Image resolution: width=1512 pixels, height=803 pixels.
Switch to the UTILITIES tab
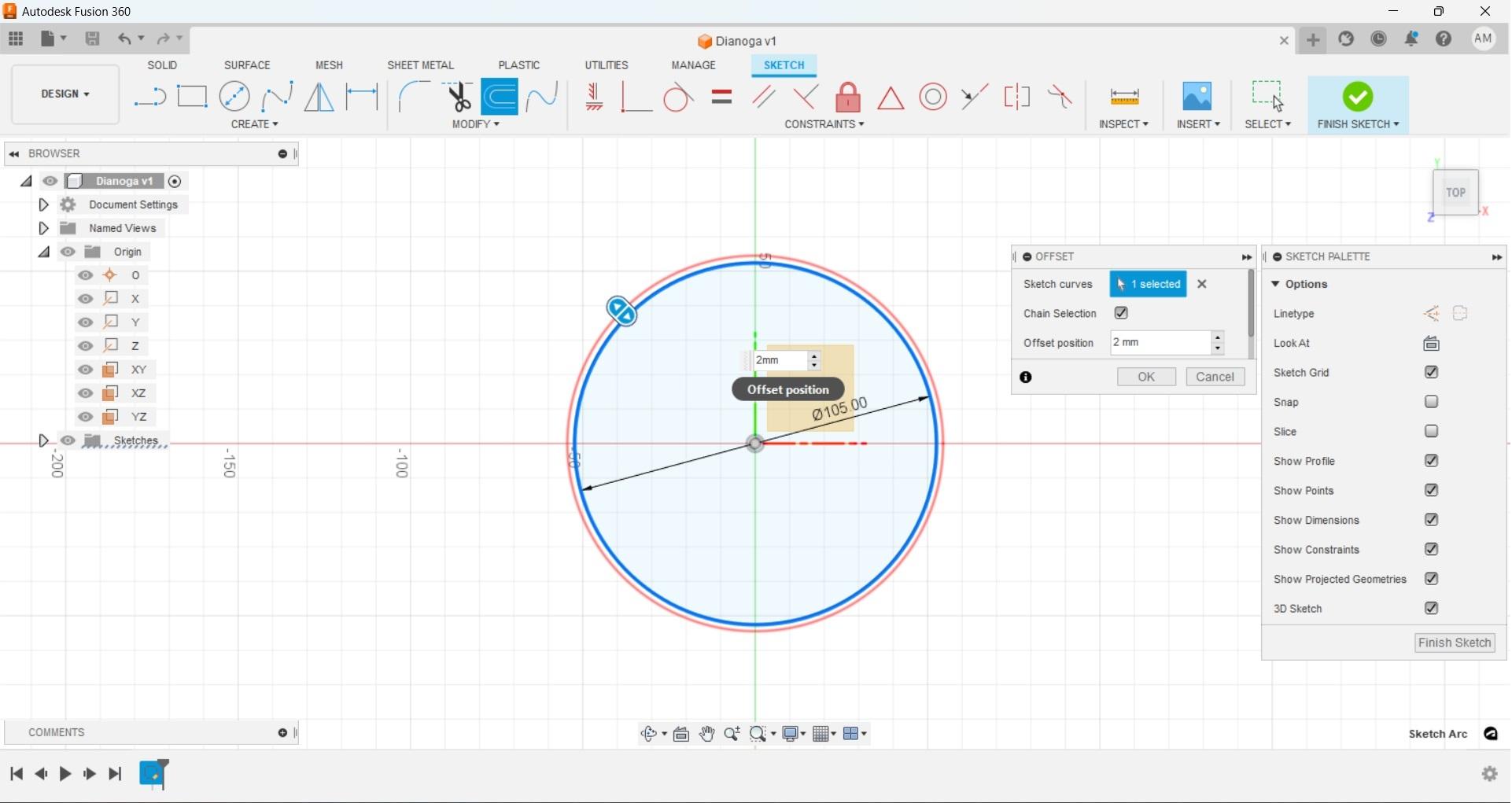(x=607, y=65)
